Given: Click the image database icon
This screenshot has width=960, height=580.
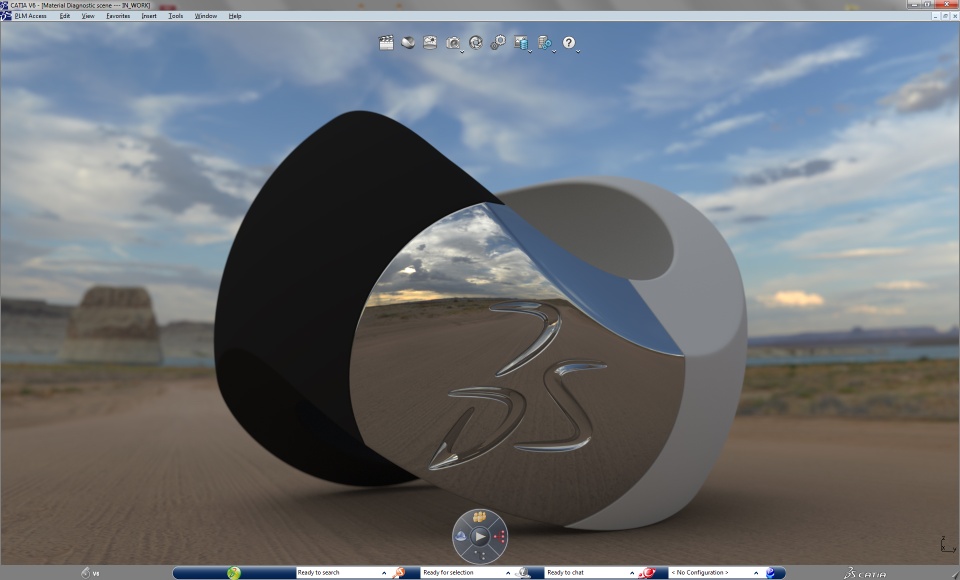Looking at the screenshot, I should 520,42.
